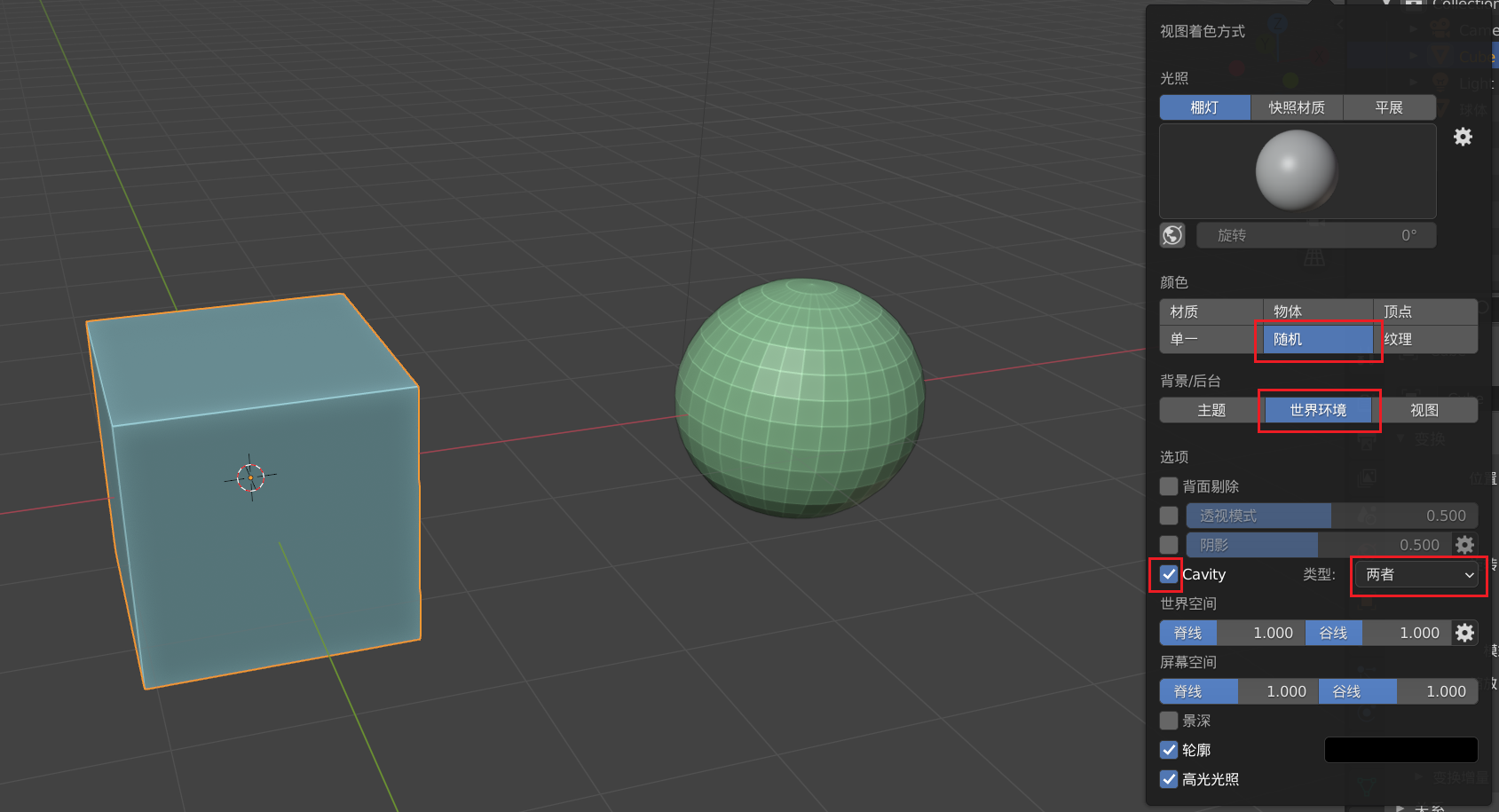Click 脊线 value under 世界空间
The height and width of the screenshot is (812, 1499).
tap(1232, 633)
